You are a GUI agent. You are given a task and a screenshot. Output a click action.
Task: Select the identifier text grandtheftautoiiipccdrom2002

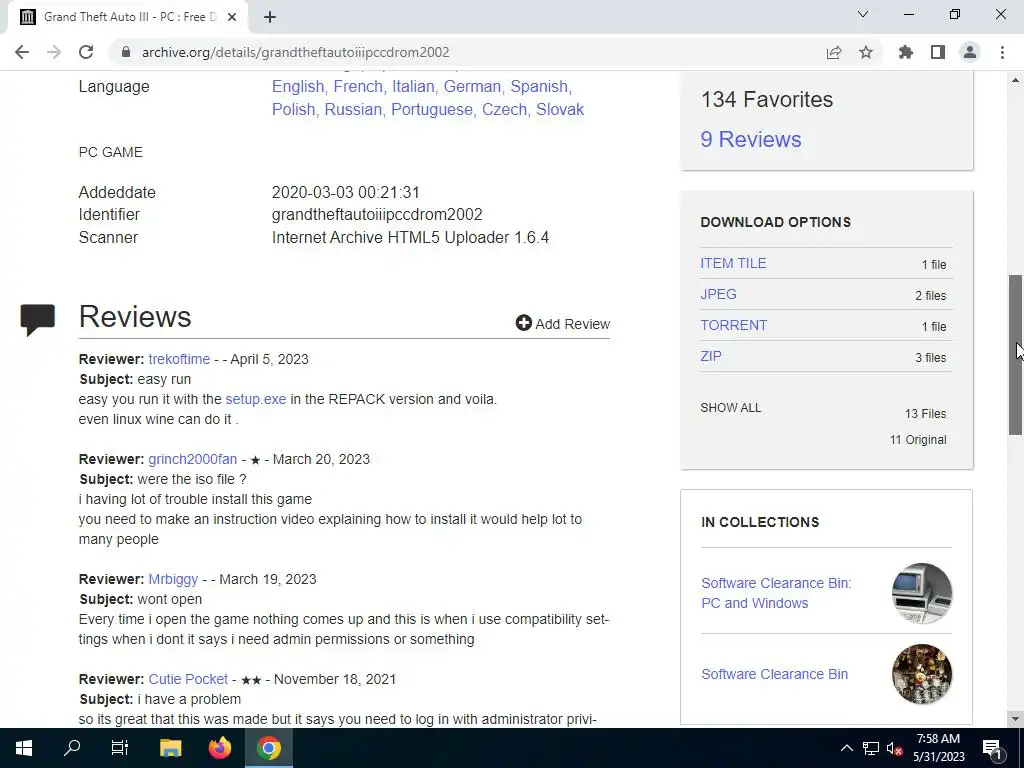point(377,214)
